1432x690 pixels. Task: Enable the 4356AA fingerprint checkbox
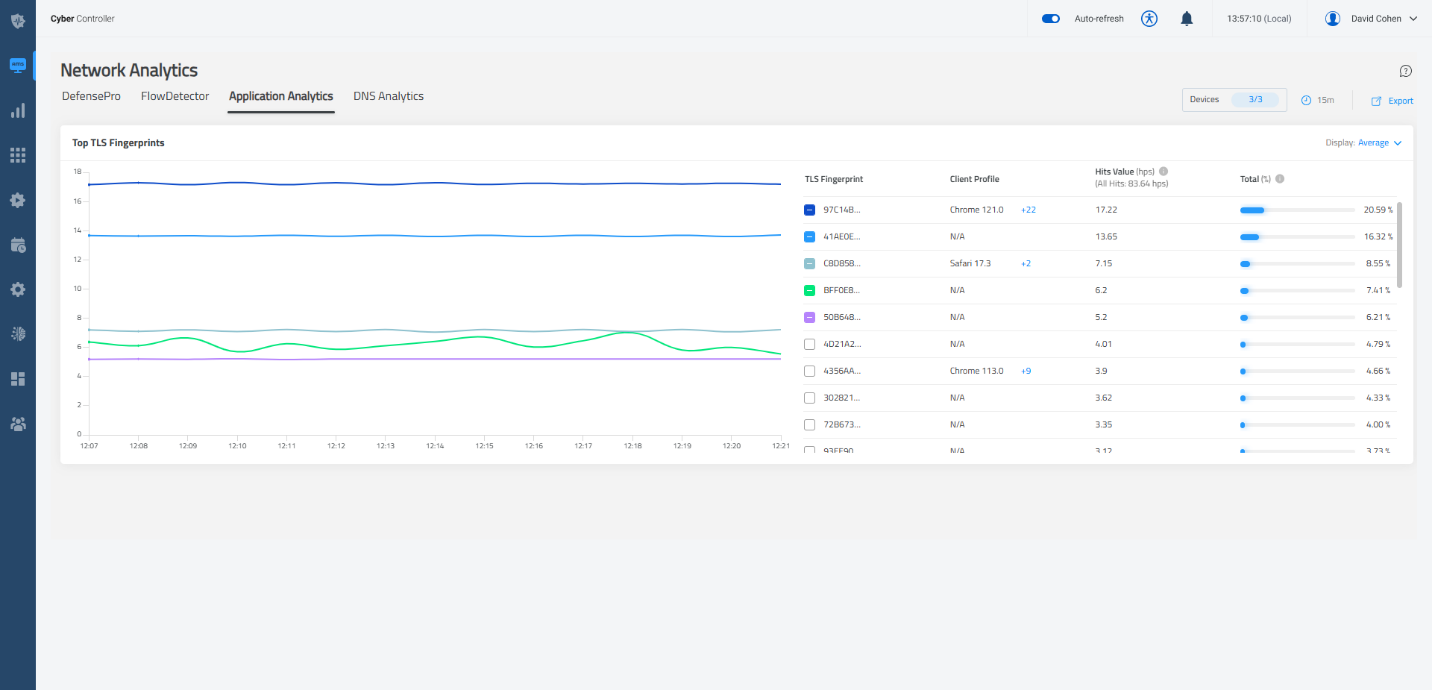pos(809,371)
